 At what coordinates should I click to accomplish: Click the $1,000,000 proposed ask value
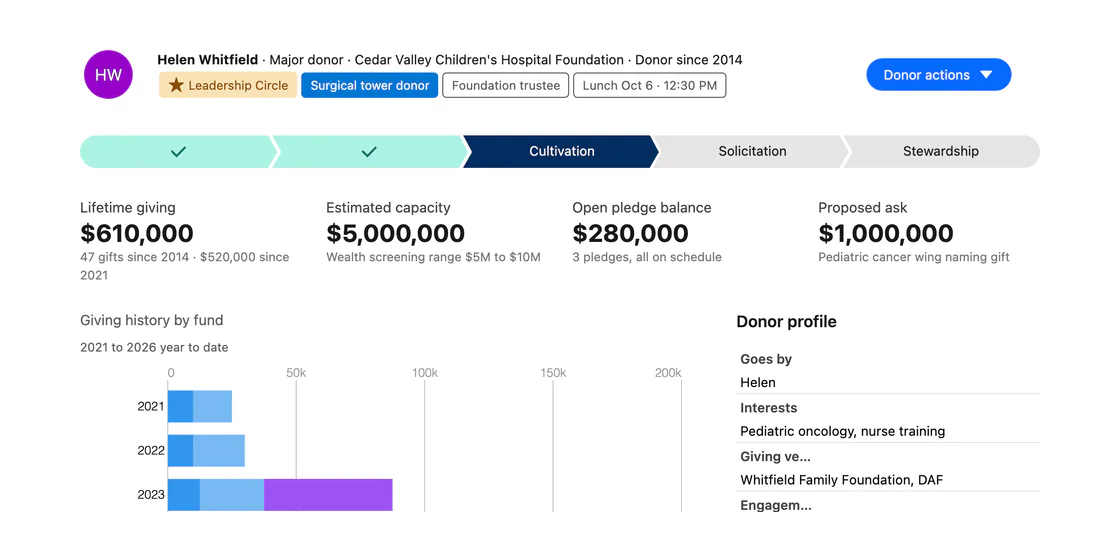click(x=886, y=233)
